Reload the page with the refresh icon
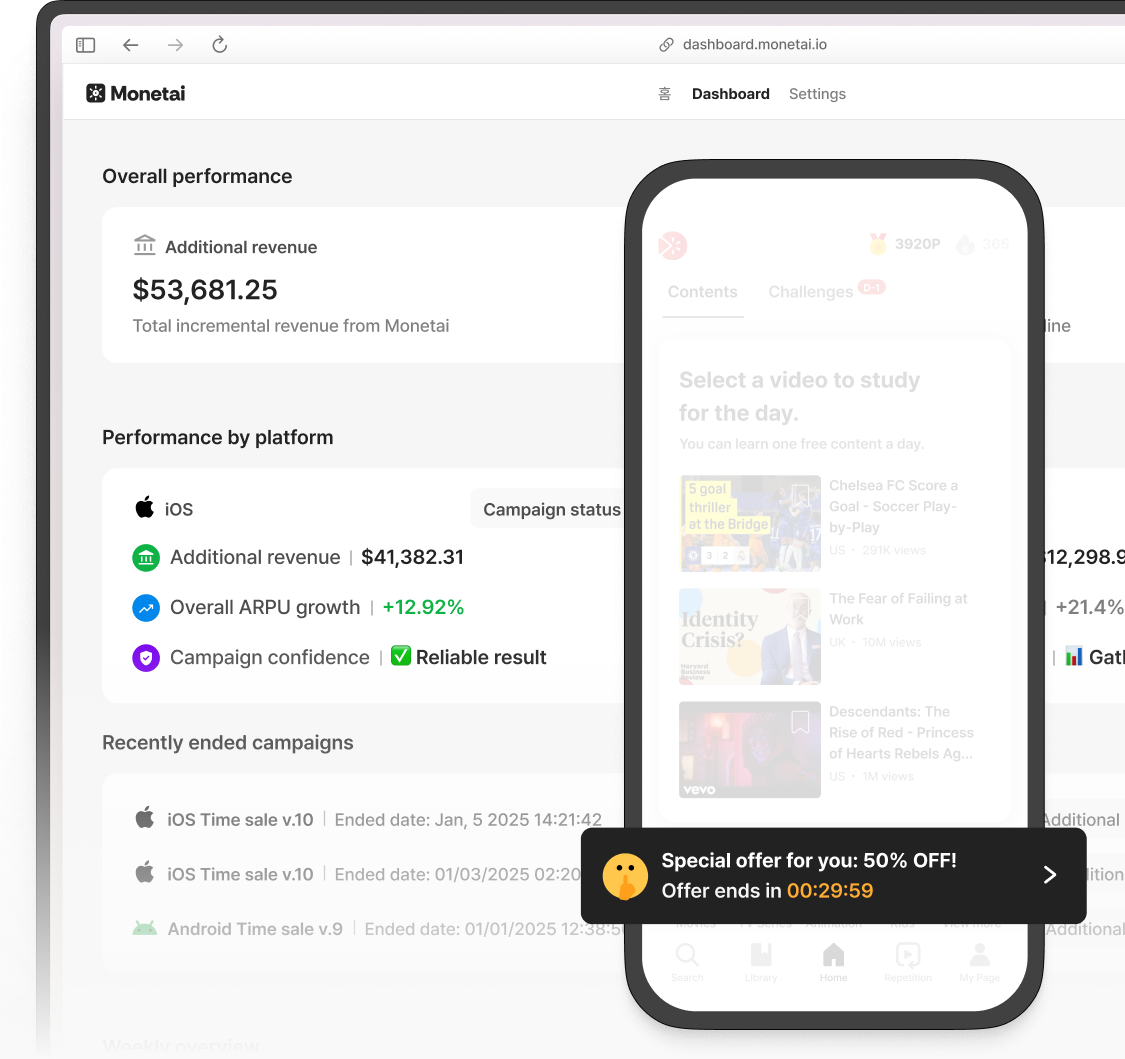 tap(220, 45)
